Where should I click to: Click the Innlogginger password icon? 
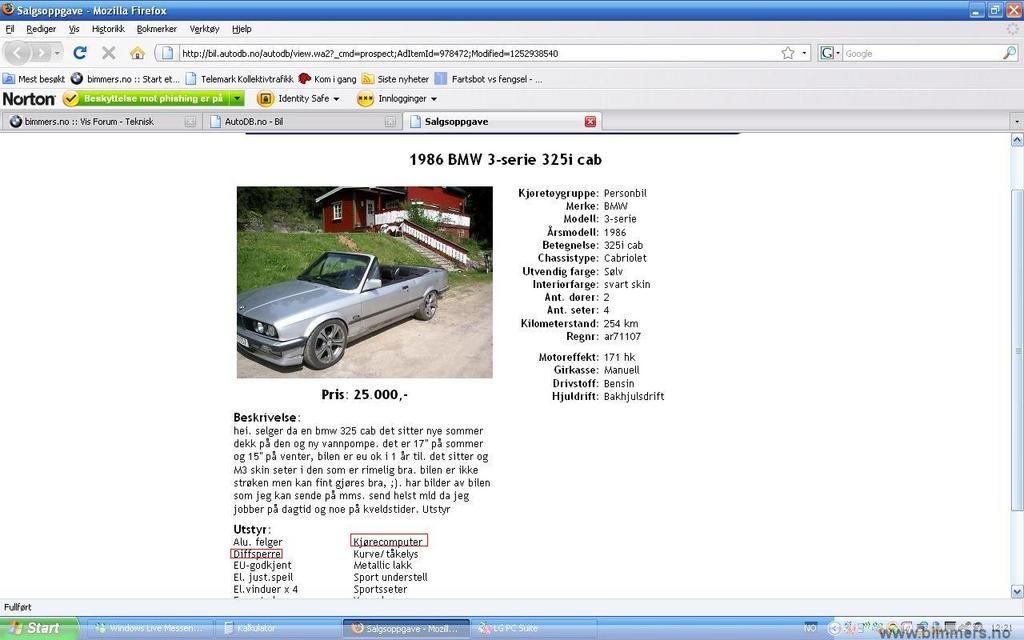365,99
